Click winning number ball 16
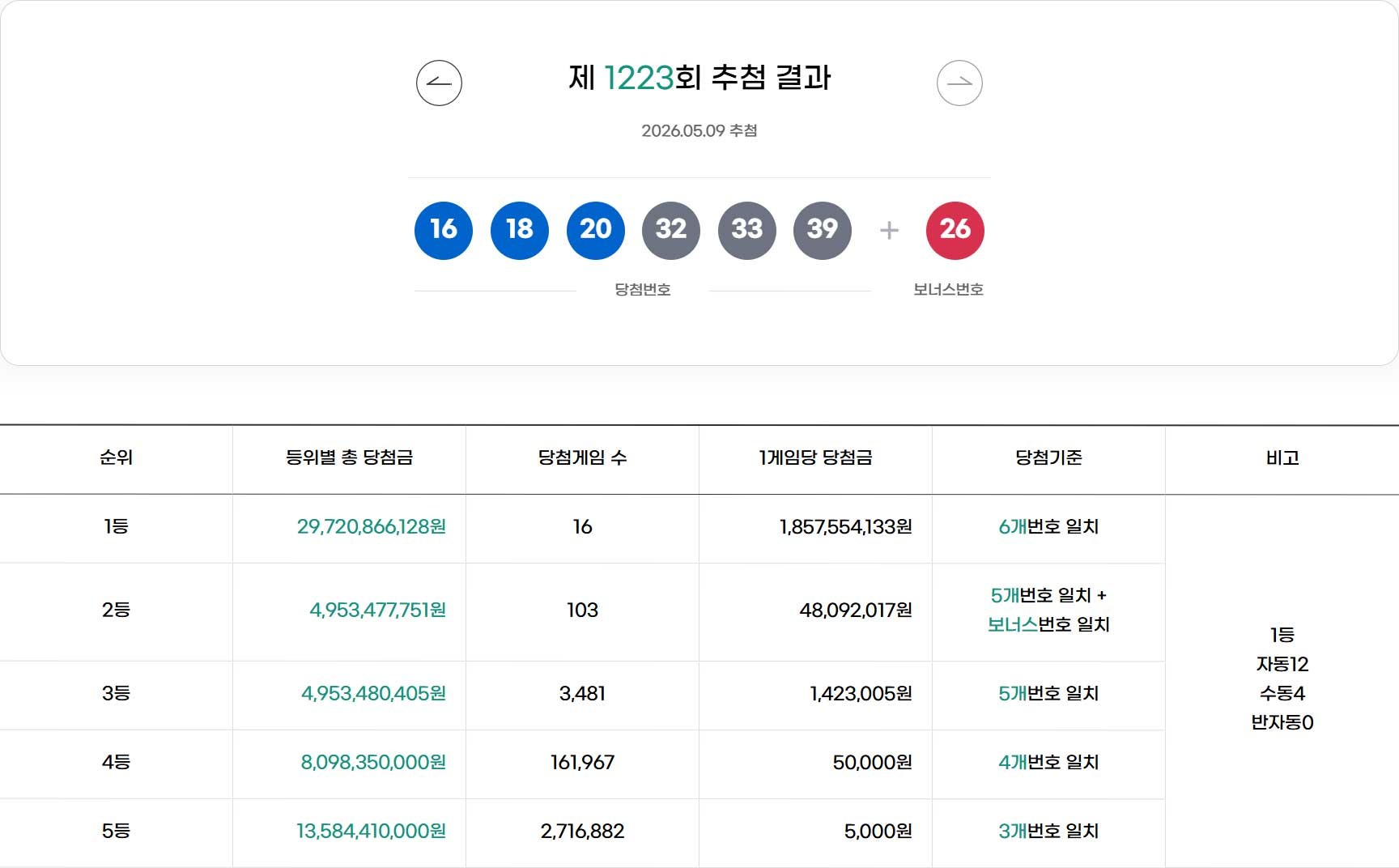This screenshot has width=1399, height=868. [444, 231]
